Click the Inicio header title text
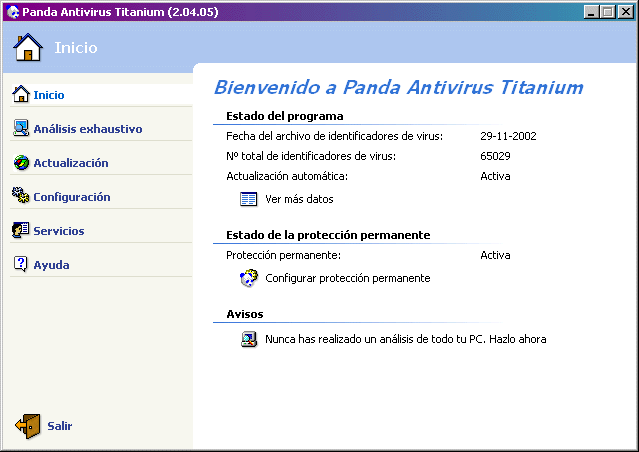The height and width of the screenshot is (452, 639). pos(76,48)
